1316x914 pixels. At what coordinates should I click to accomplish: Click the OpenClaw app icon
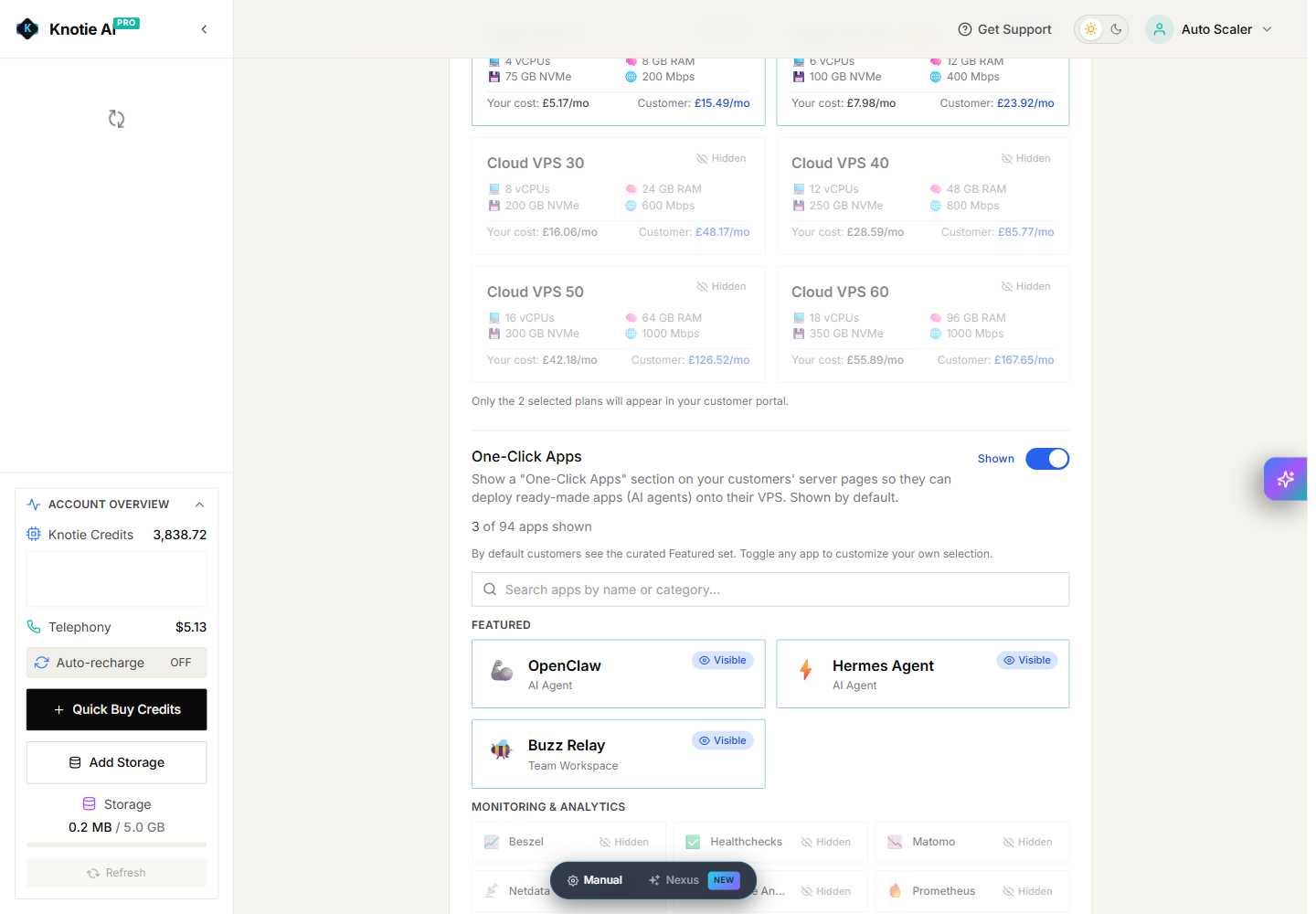coord(502,671)
